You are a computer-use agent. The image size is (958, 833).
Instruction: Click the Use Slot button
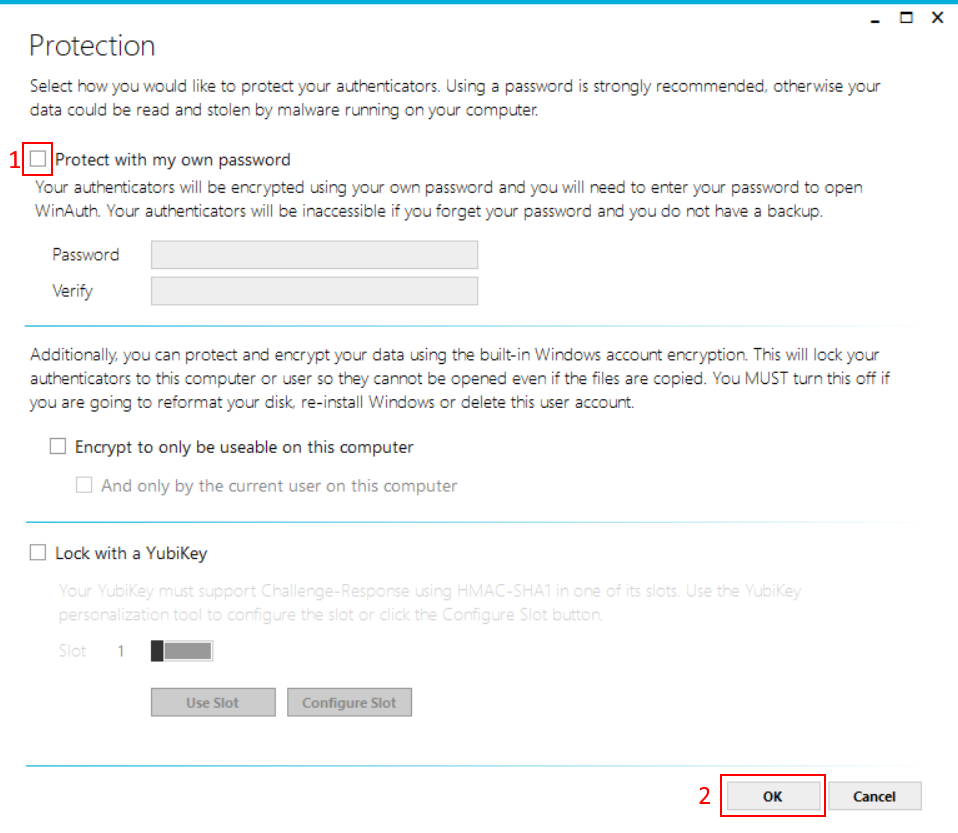[x=213, y=702]
